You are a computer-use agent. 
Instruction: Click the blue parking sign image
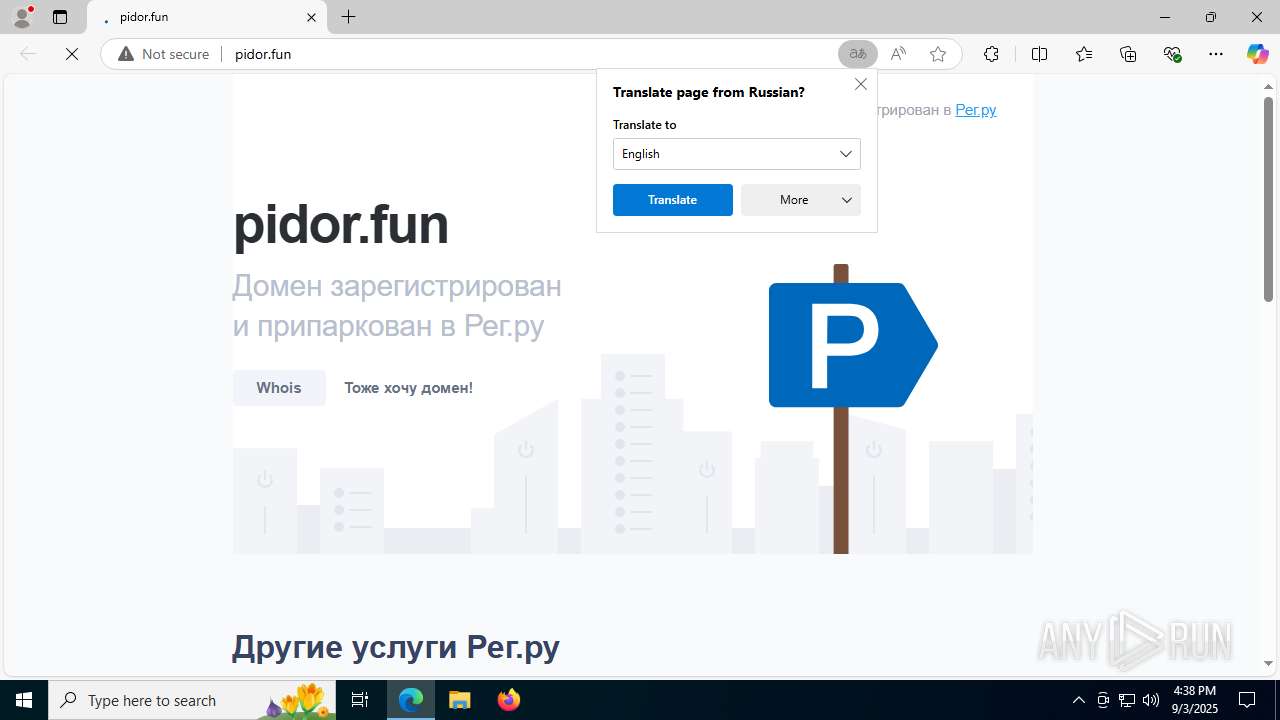[x=852, y=345]
